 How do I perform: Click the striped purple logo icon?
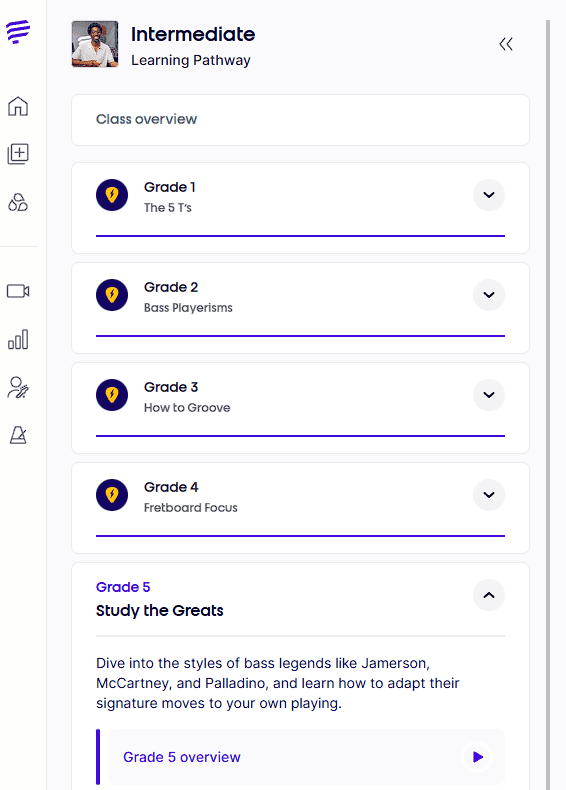click(18, 32)
